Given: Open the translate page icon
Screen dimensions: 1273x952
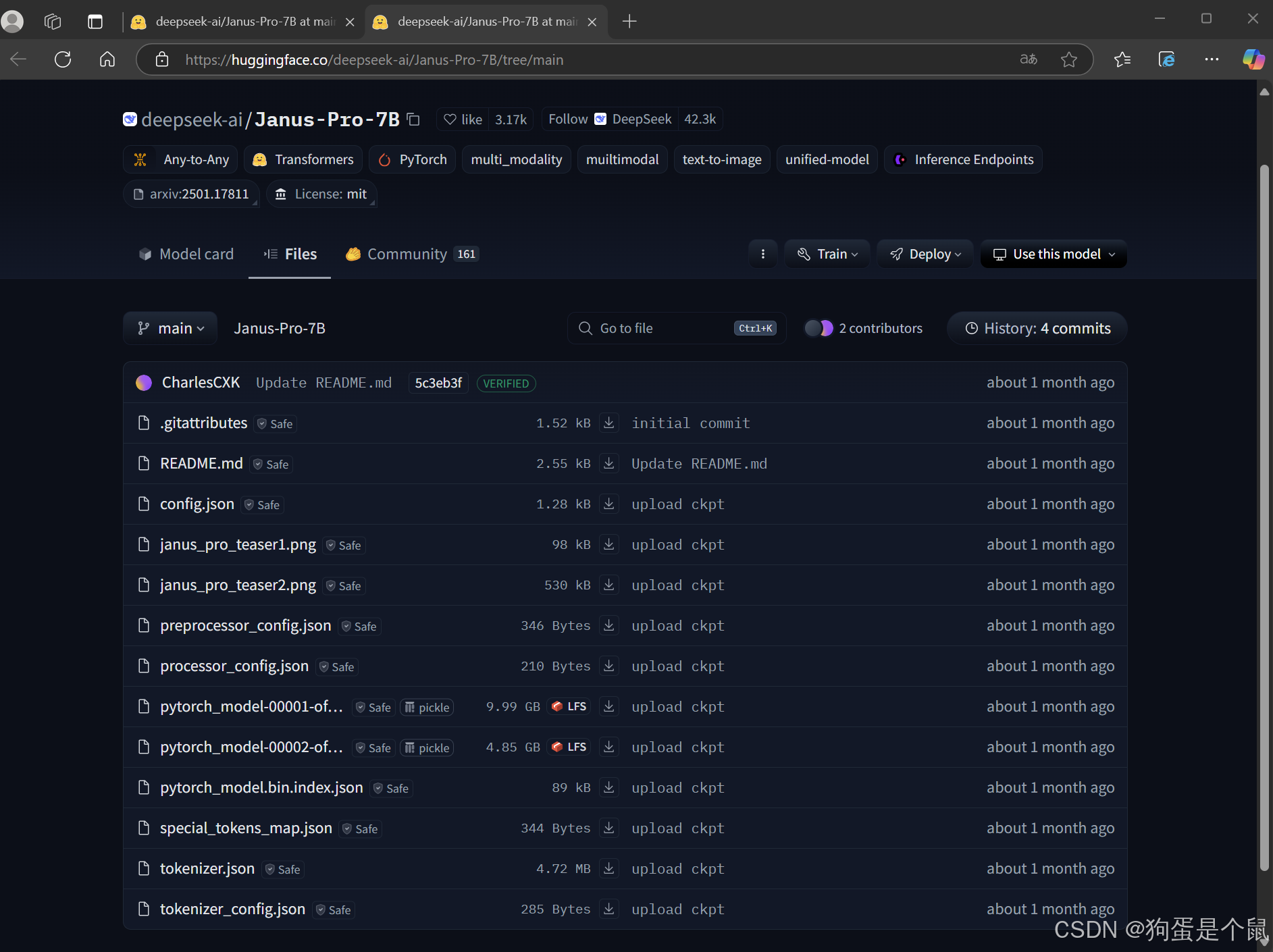Looking at the screenshot, I should tap(1029, 59).
